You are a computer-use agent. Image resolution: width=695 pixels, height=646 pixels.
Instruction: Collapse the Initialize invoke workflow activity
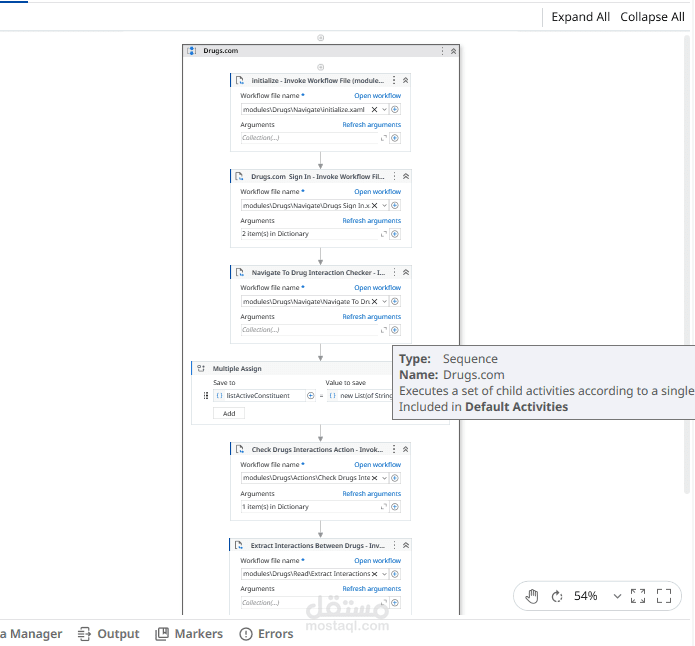click(406, 80)
